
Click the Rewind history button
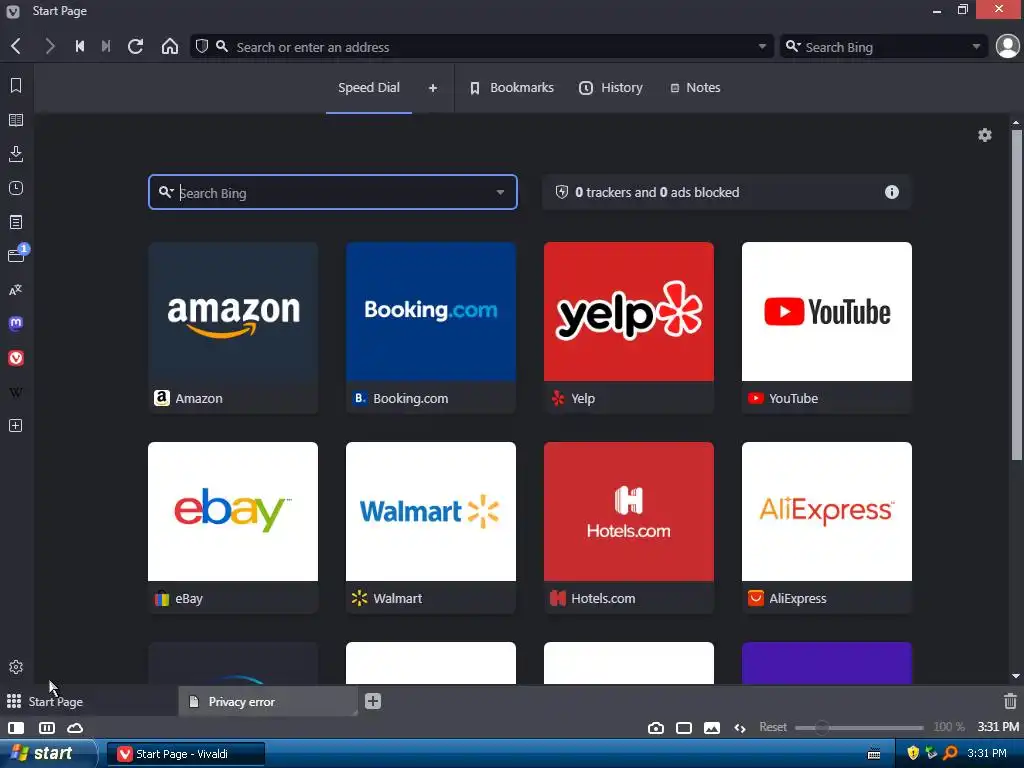[80, 46]
